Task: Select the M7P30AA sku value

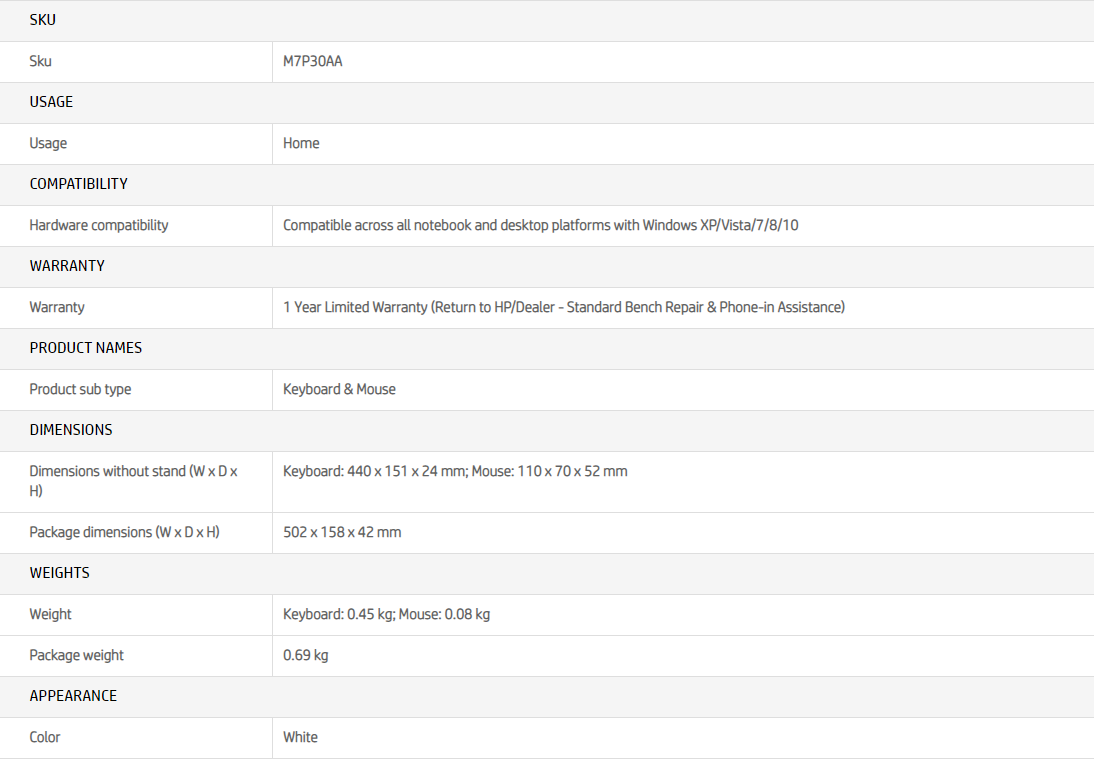Action: (313, 61)
